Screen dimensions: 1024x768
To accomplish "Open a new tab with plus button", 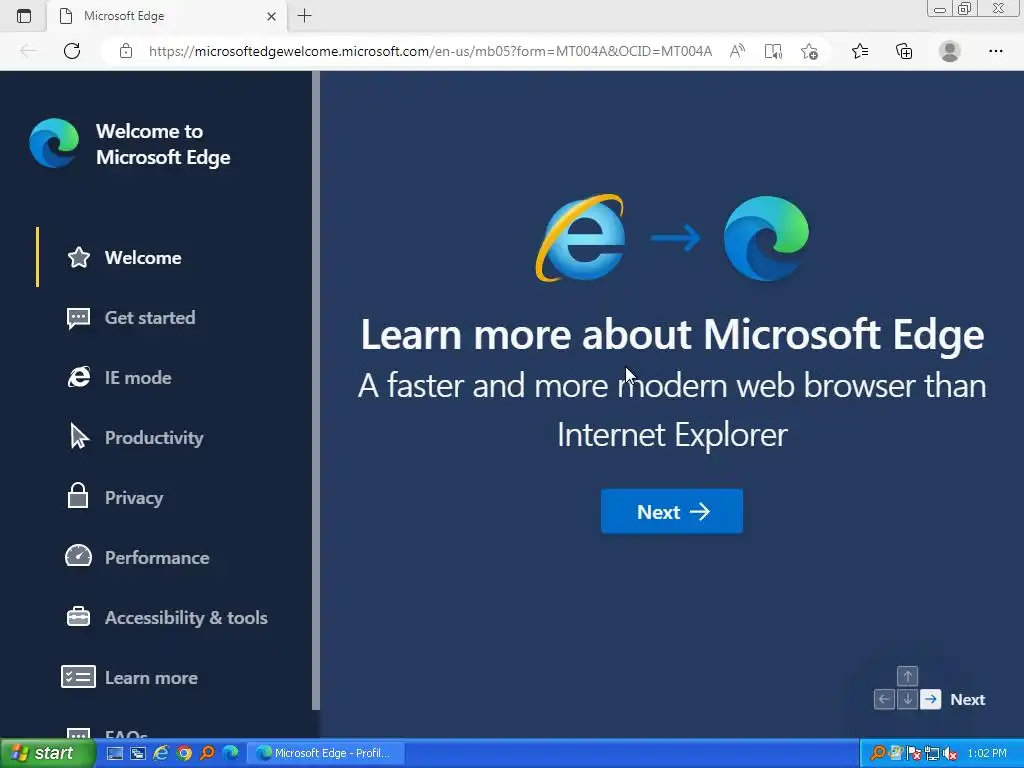I will coord(304,16).
